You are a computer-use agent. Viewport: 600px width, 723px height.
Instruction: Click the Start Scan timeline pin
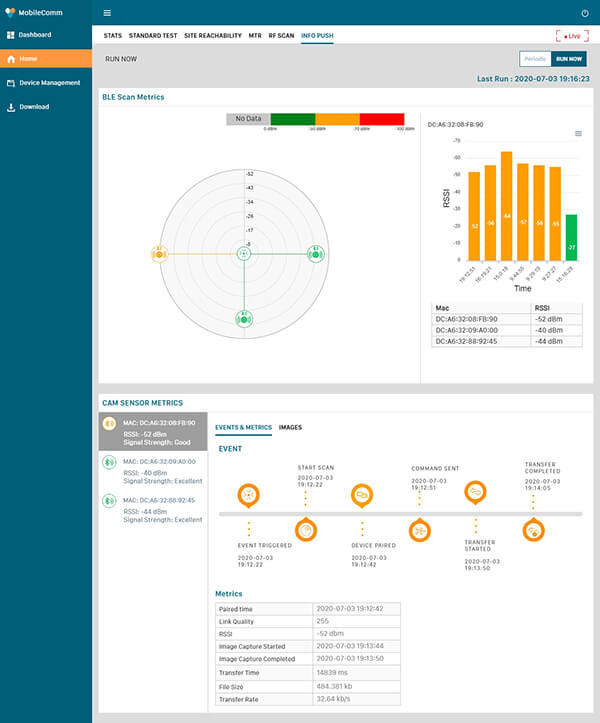coord(306,530)
